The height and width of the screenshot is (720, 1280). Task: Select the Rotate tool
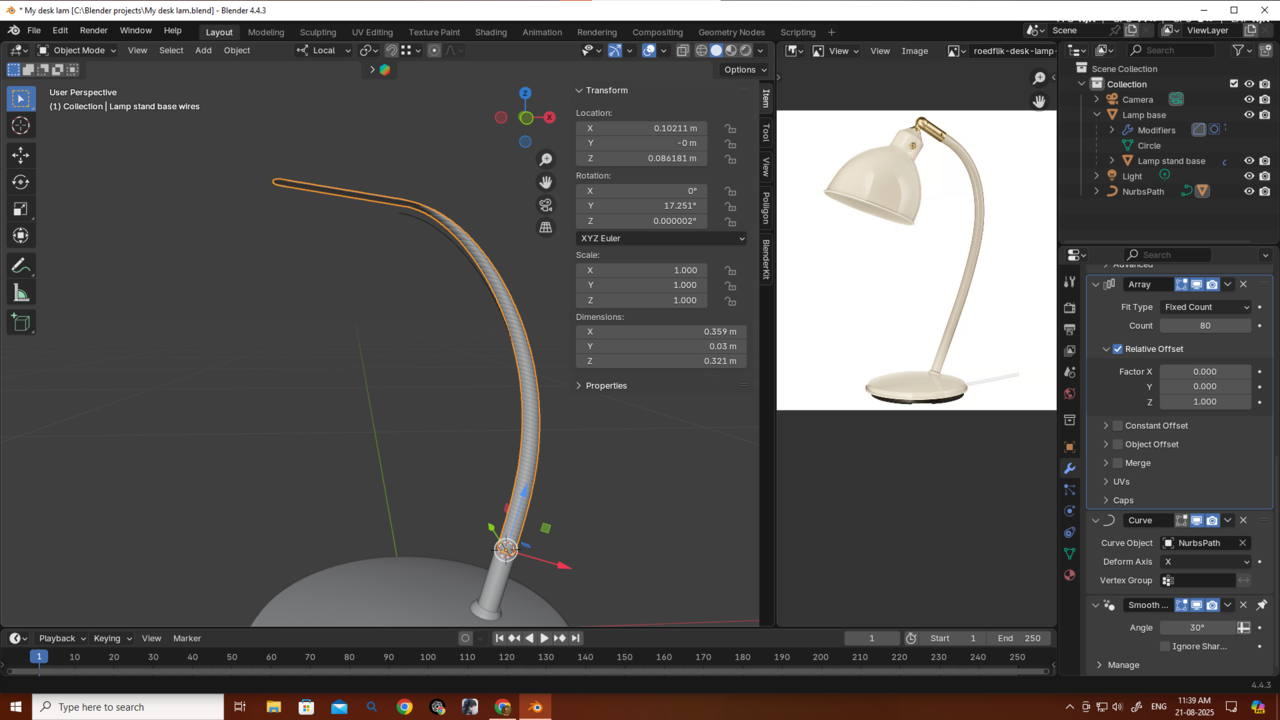click(x=20, y=182)
